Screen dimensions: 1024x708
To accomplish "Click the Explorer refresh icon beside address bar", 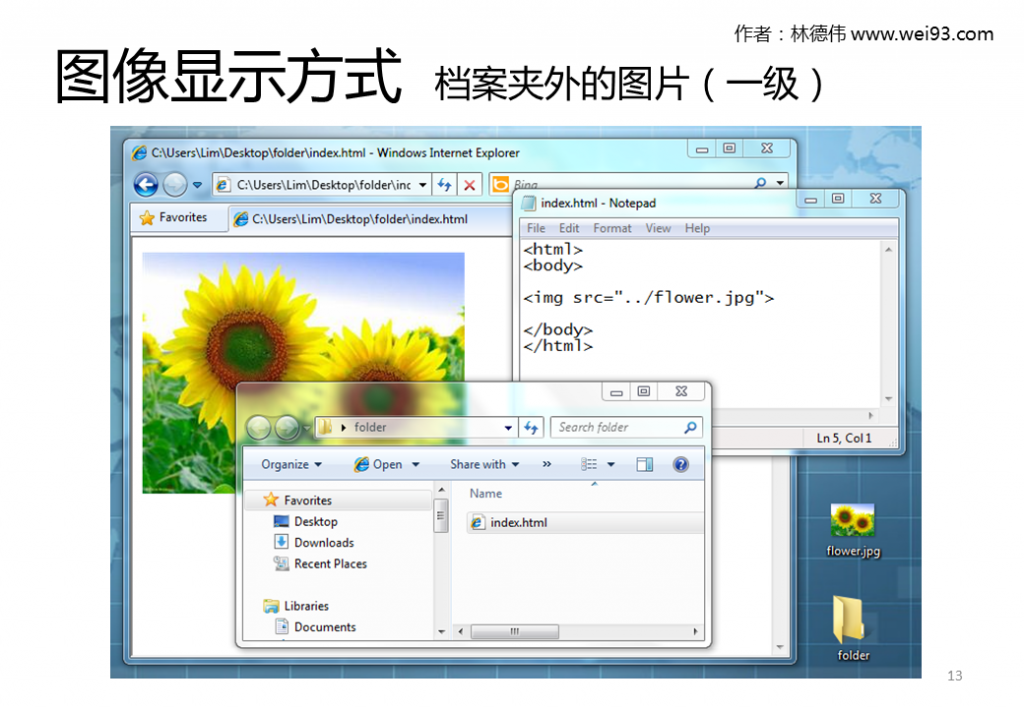I will 530,428.
